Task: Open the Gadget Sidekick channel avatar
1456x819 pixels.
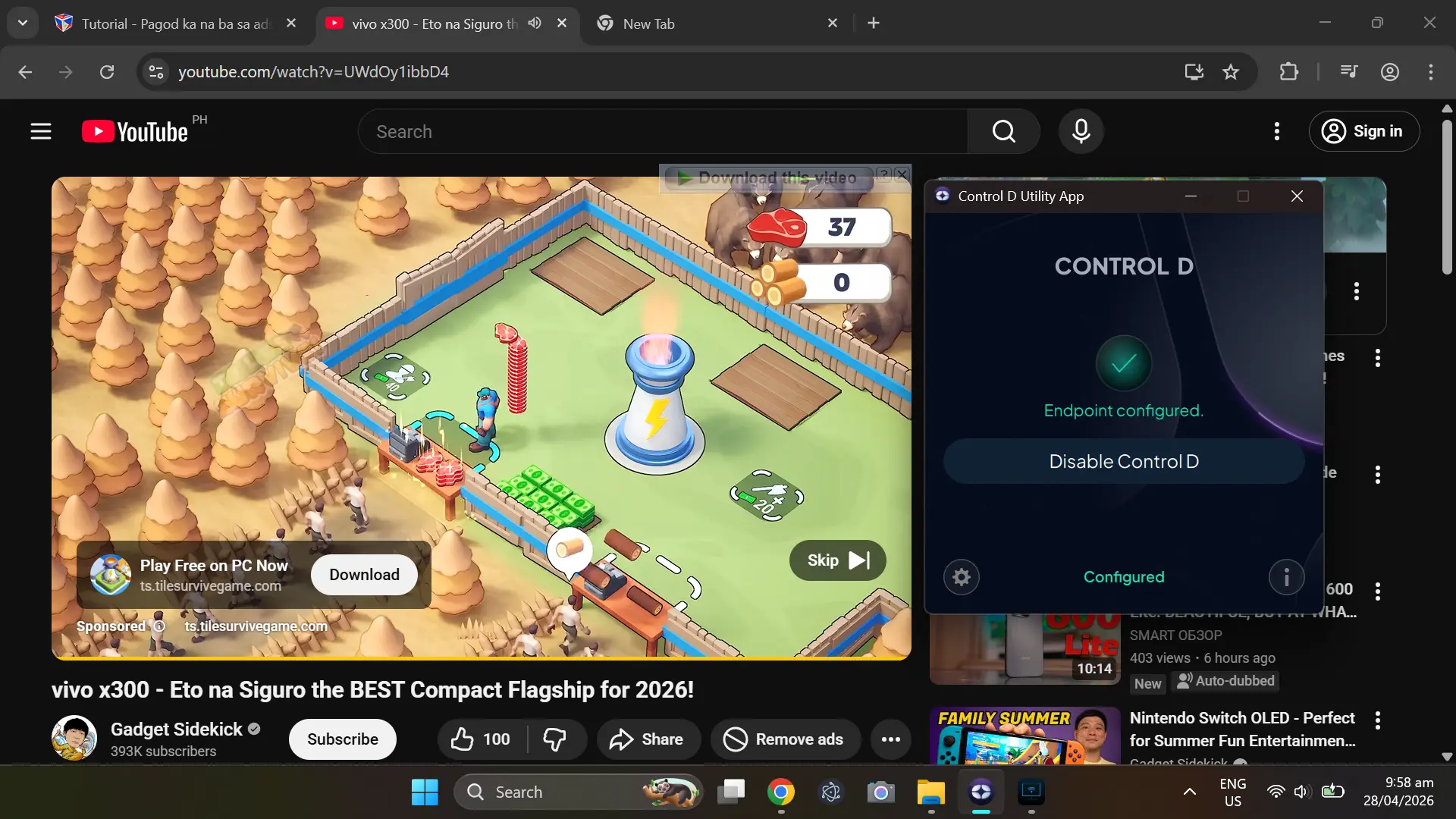Action: click(74, 738)
